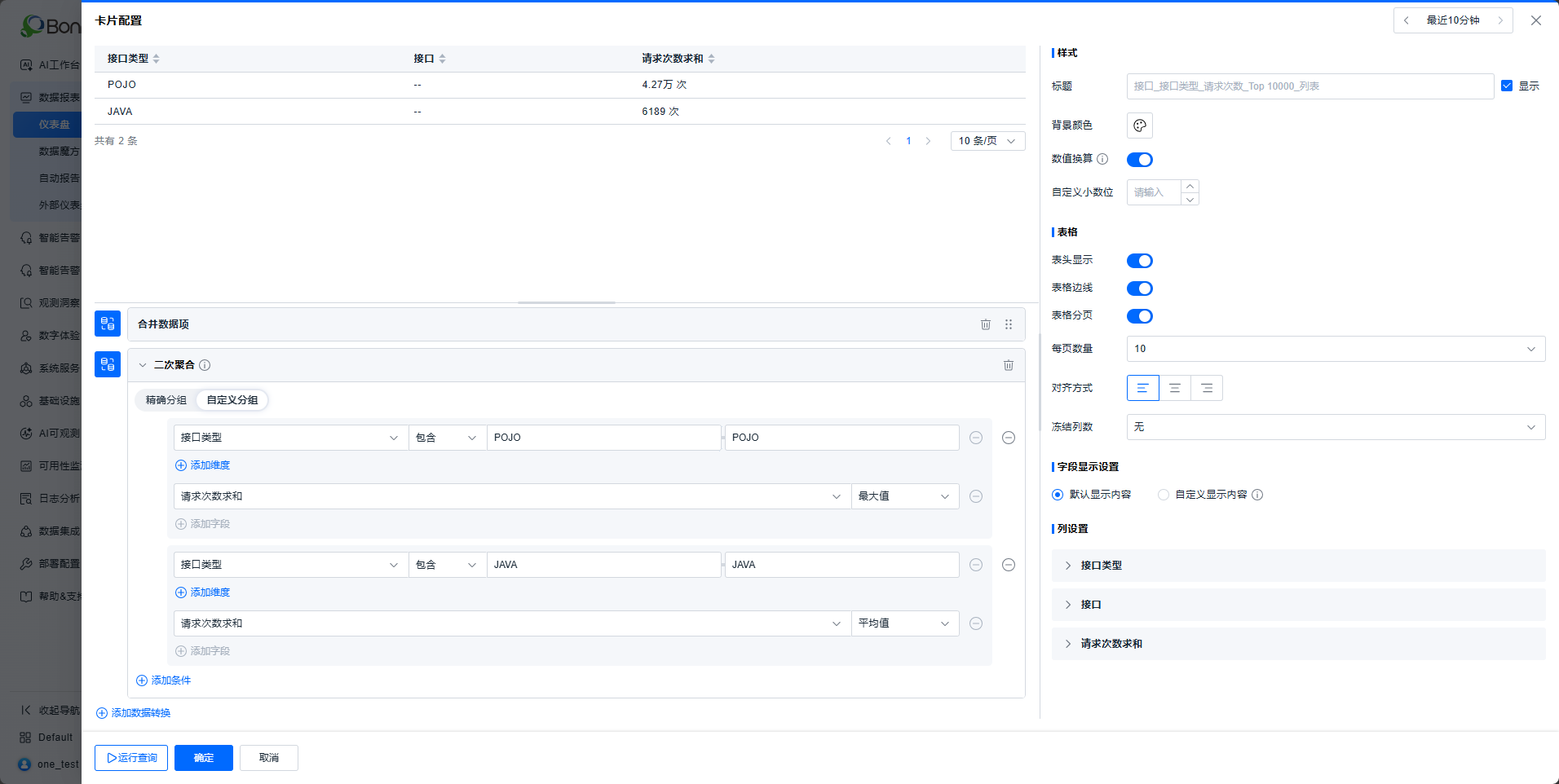The image size is (1559, 784).
Task: Open the 数值换算 info icon
Action: pos(1102,159)
